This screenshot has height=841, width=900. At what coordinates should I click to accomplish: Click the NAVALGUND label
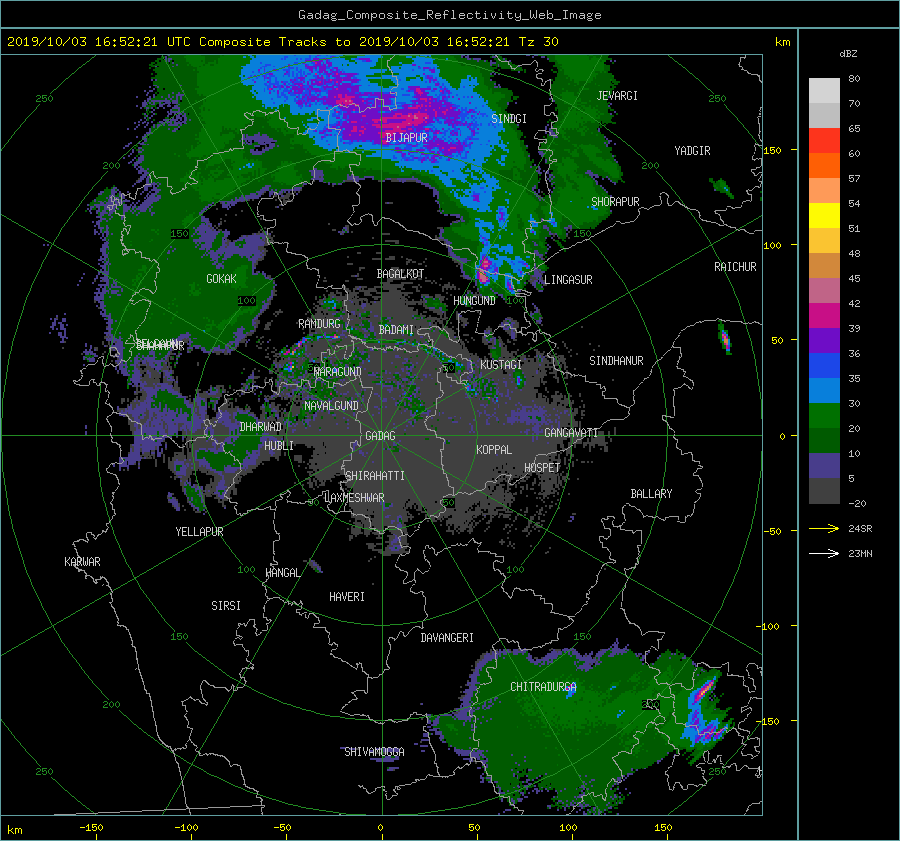click(331, 406)
